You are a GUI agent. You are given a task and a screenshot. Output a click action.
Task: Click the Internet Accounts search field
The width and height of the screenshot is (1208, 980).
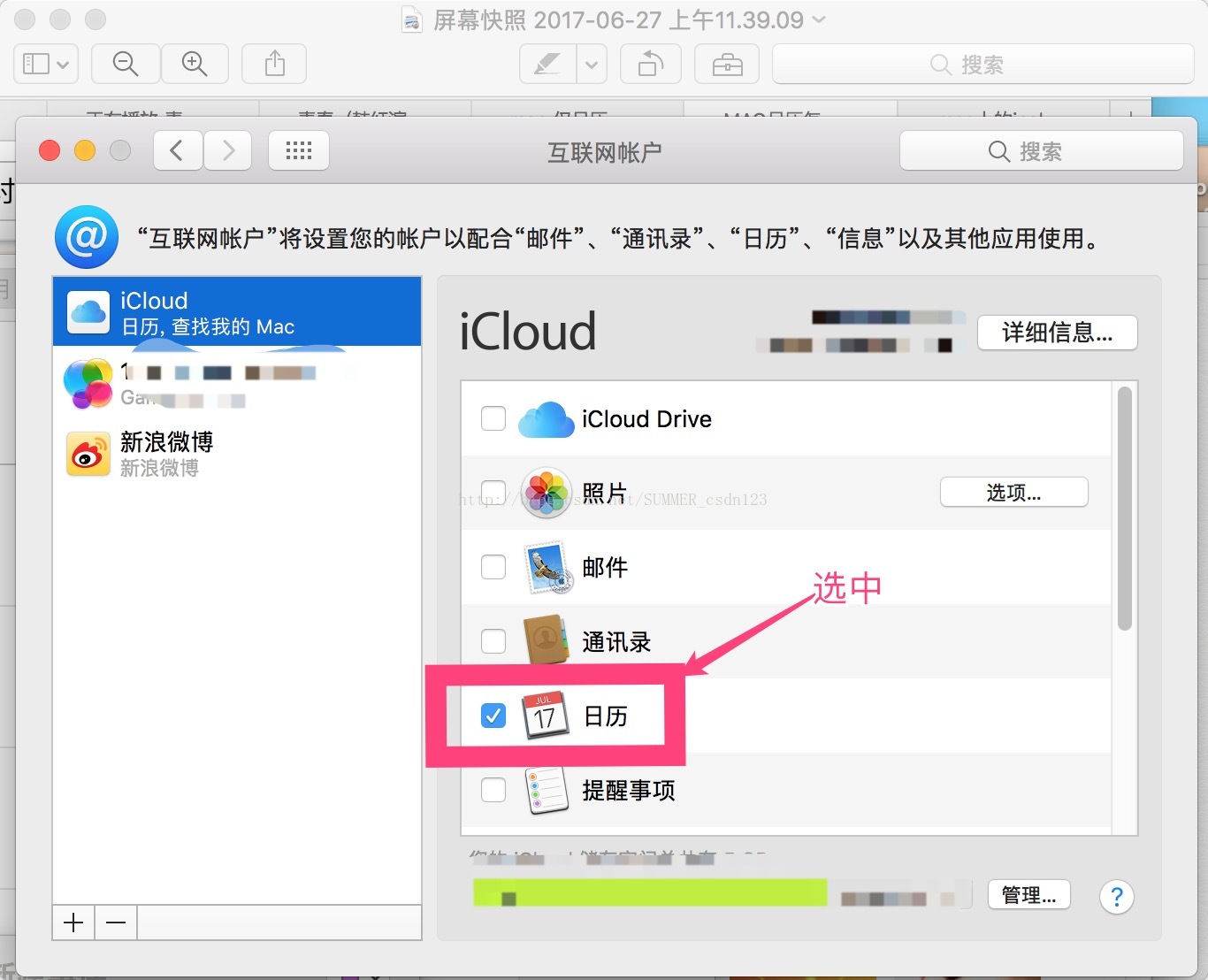(1041, 150)
